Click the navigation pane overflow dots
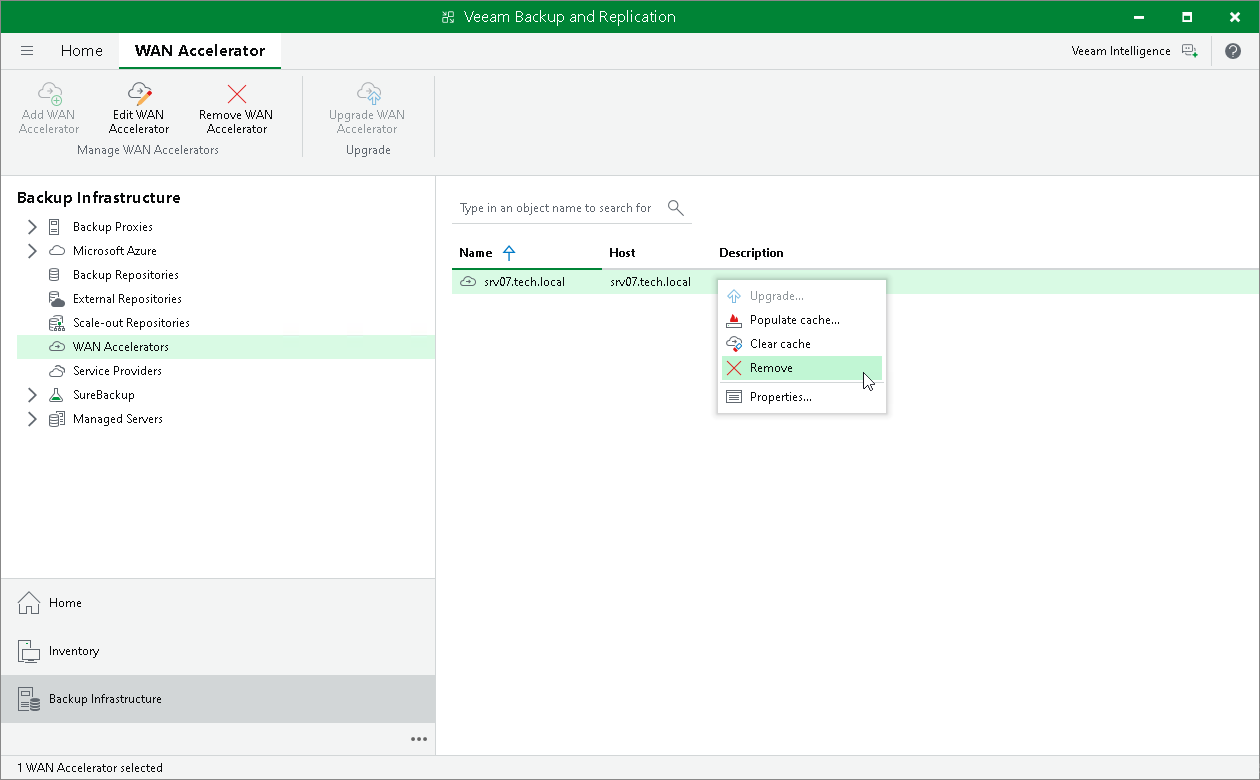Image resolution: width=1260 pixels, height=780 pixels. click(x=419, y=739)
